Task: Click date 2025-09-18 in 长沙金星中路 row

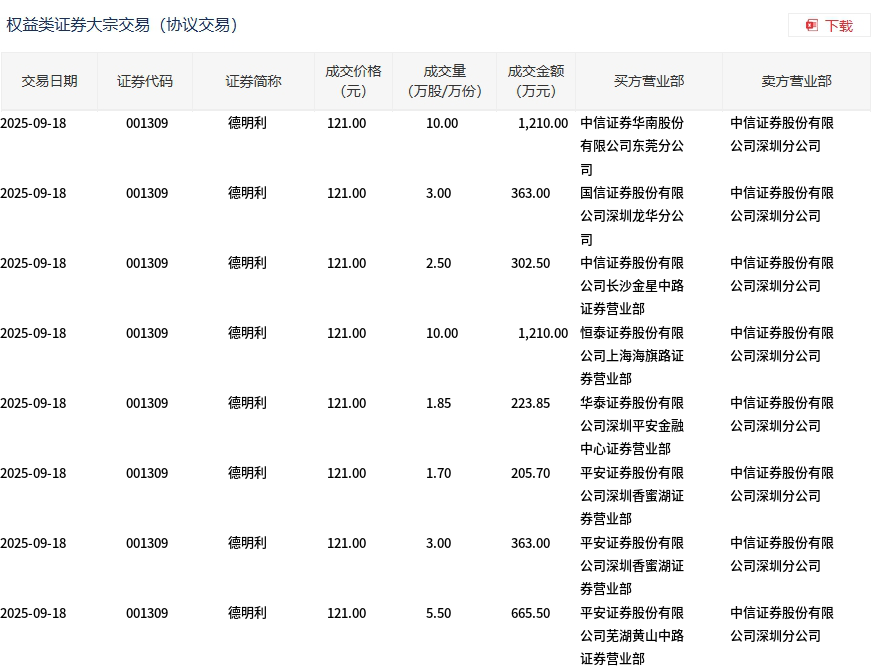Action: pos(33,263)
